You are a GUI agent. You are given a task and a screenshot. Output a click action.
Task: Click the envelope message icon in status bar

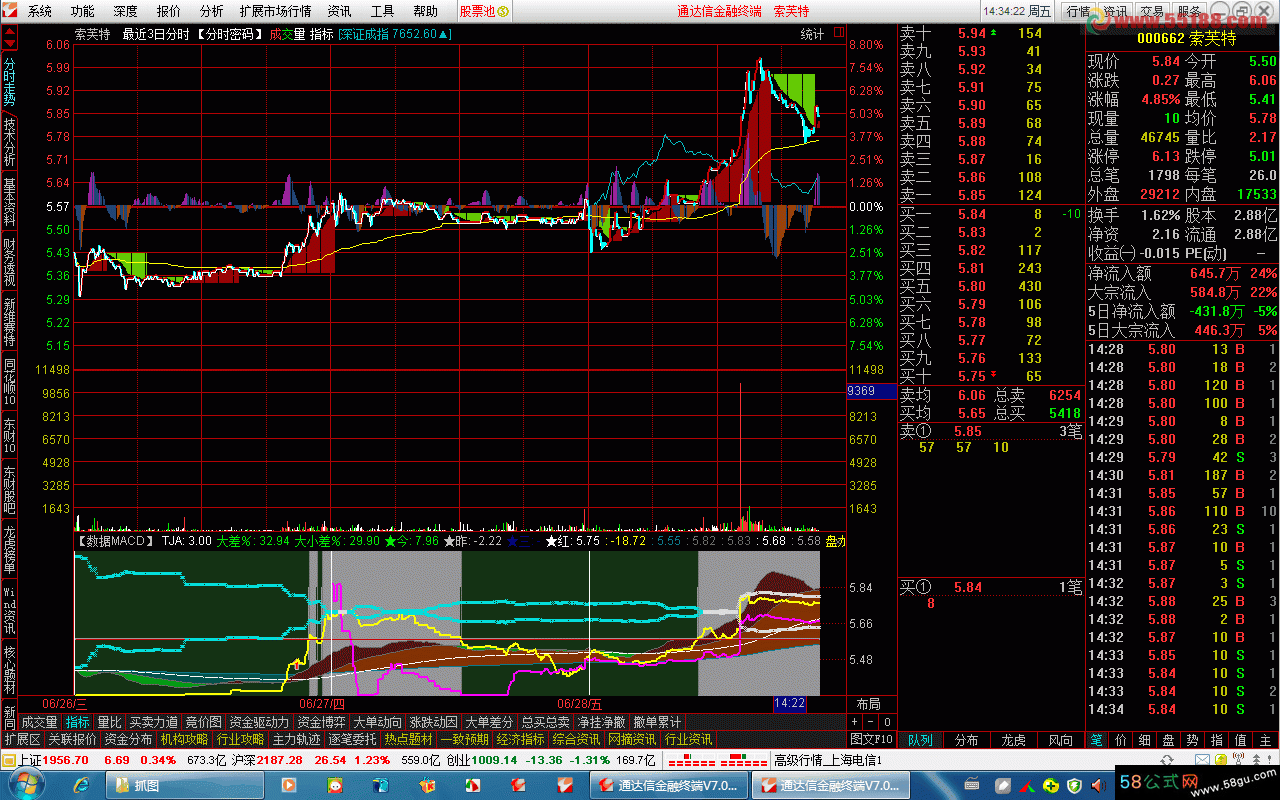[x=1203, y=760]
